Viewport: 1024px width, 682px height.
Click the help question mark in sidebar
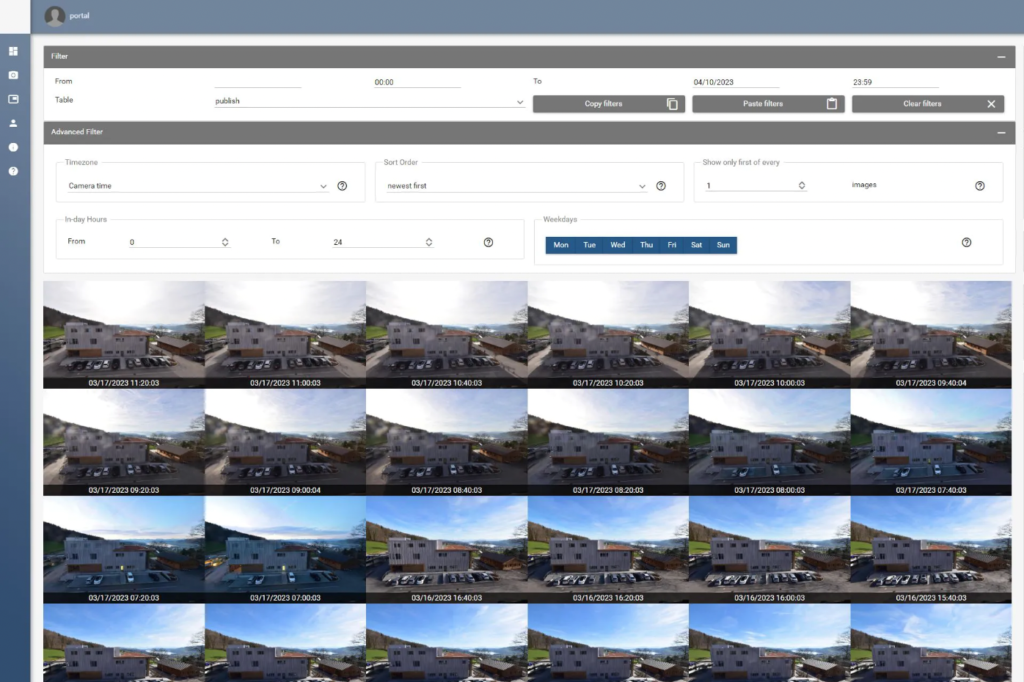13,171
